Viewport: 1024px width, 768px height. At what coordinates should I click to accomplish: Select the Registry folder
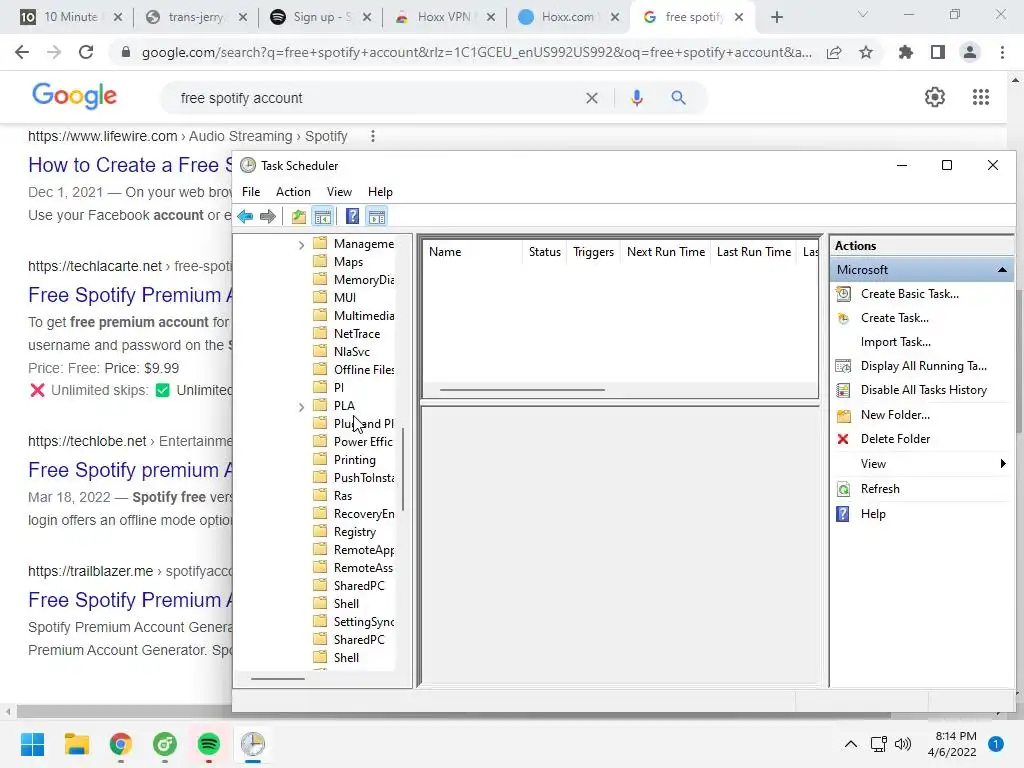[x=355, y=532]
